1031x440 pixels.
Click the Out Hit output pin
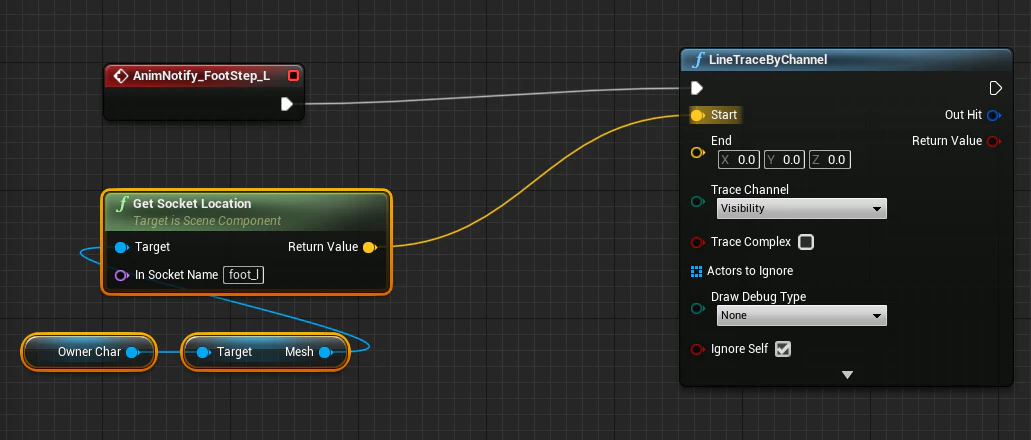[994, 115]
